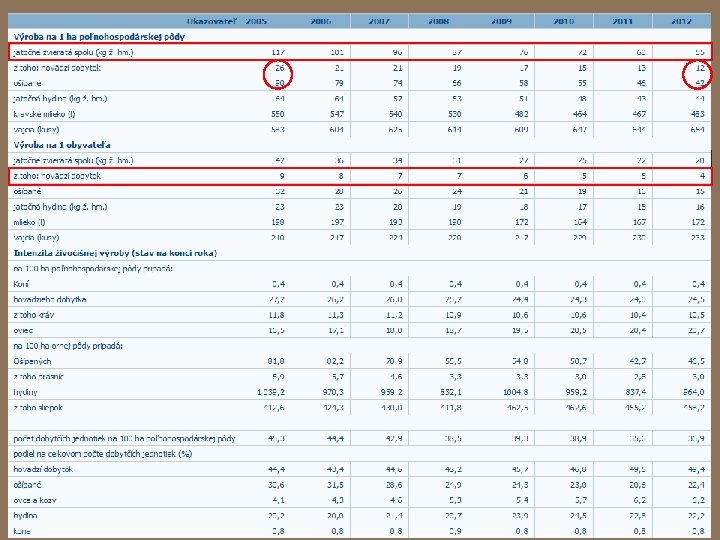Click value 42,7 in Ošípaných row
The width and height of the screenshot is (720, 540).
coord(638,361)
